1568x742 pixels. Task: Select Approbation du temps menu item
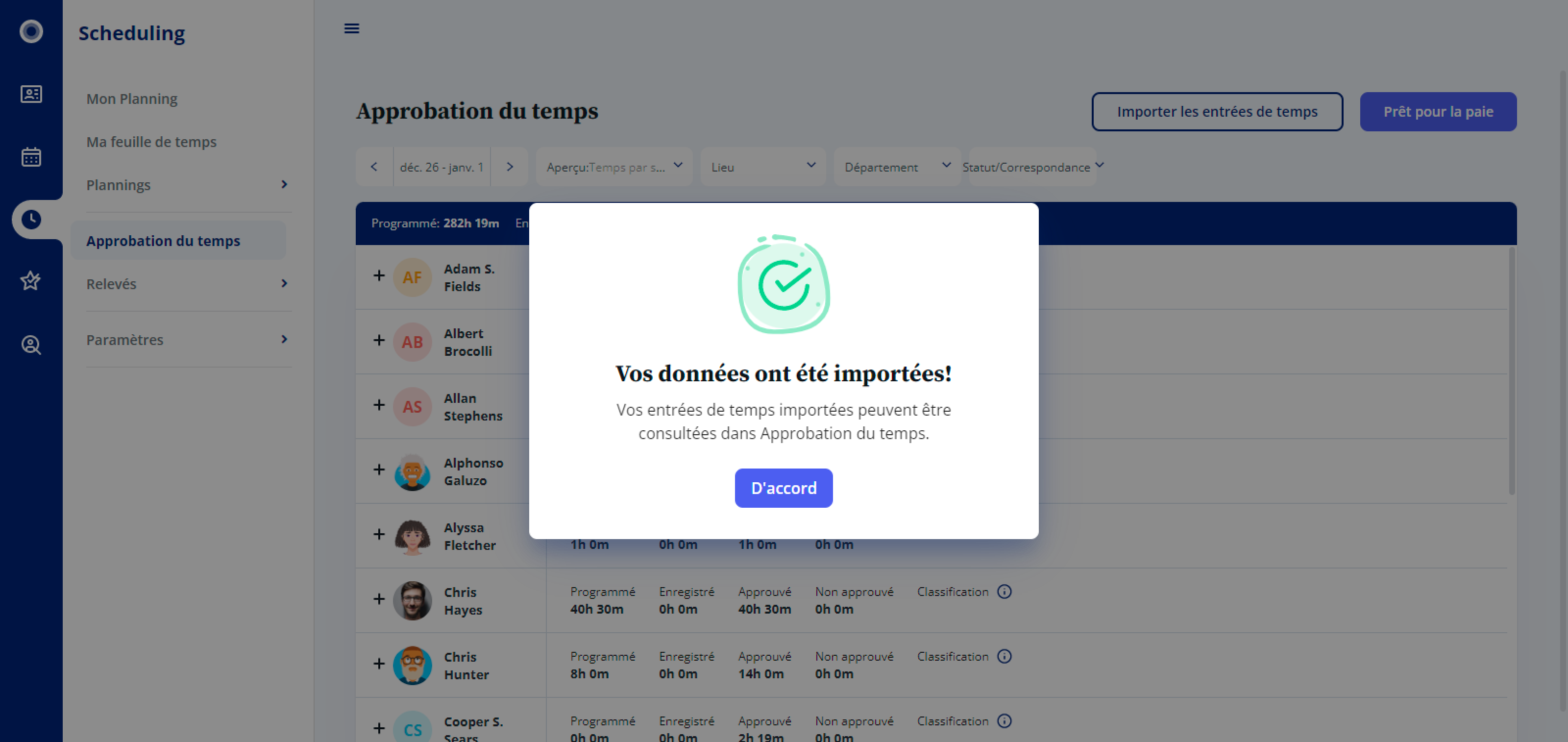(178, 241)
